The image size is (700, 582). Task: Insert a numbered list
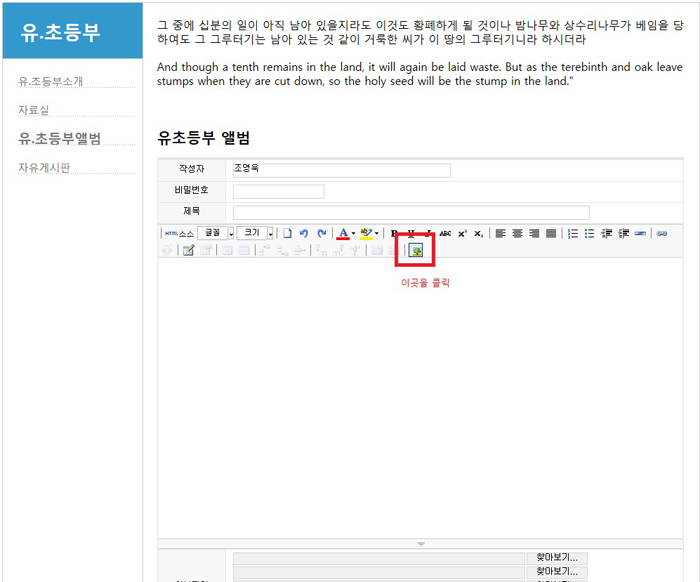(x=573, y=233)
